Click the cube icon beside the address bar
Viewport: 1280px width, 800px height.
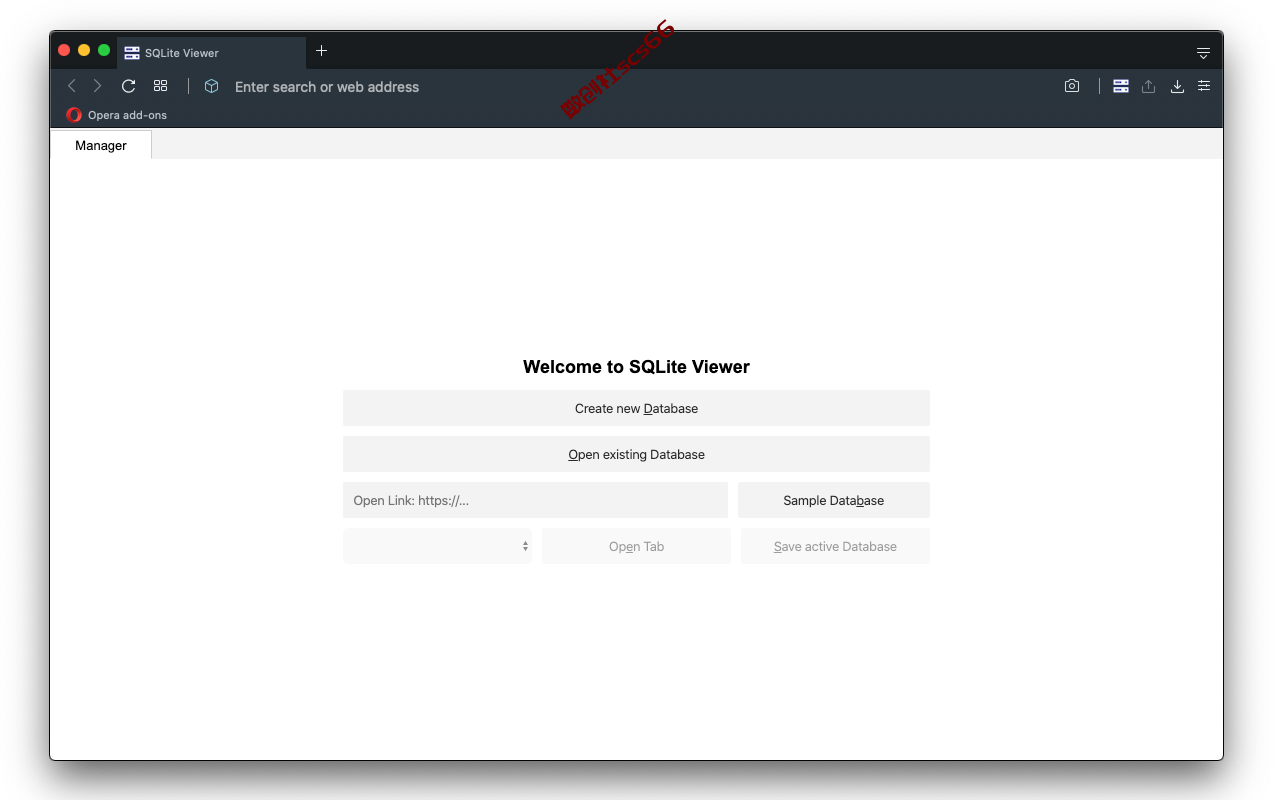click(211, 86)
